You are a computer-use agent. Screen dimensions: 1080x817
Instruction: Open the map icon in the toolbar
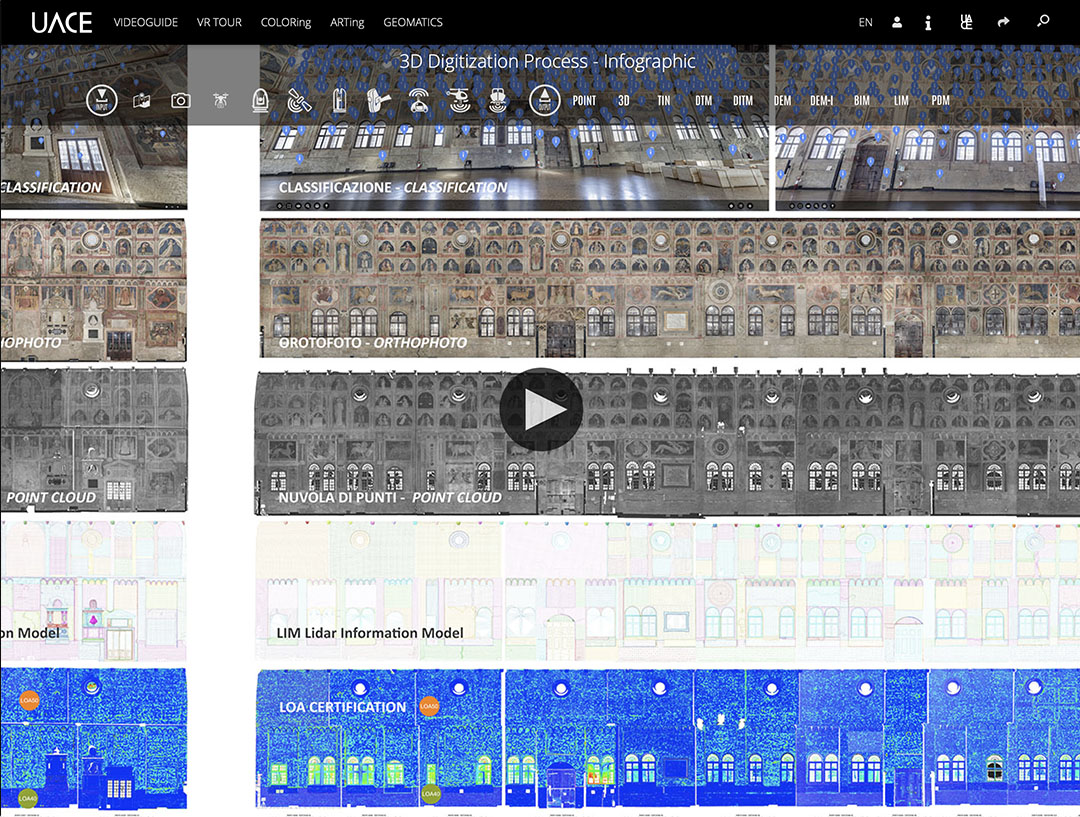click(141, 101)
